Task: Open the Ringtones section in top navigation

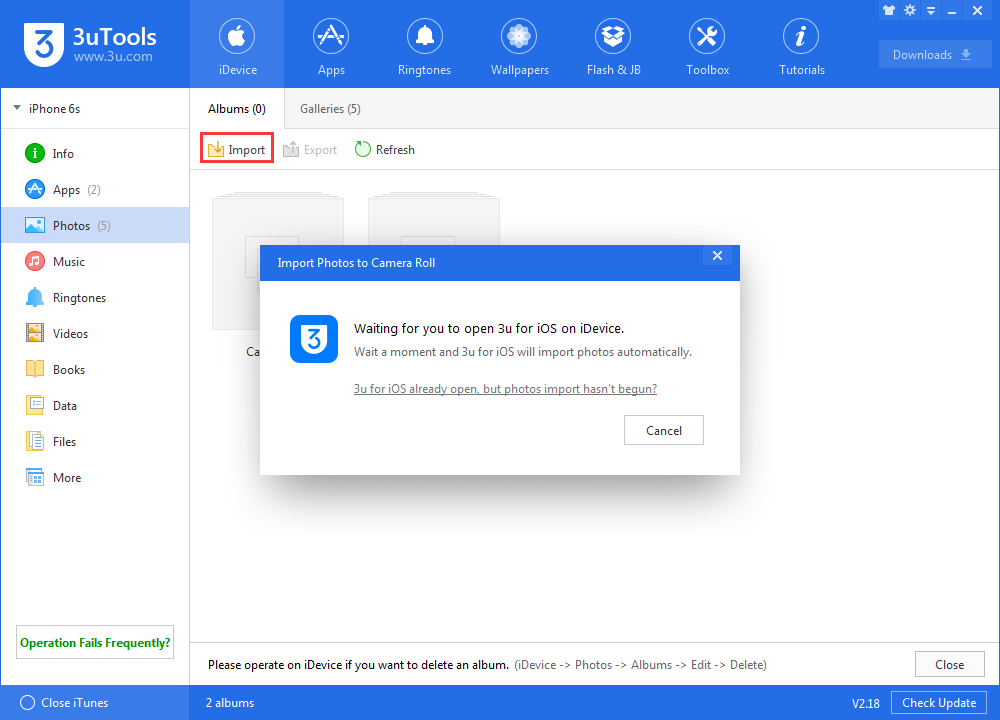Action: 425,45
